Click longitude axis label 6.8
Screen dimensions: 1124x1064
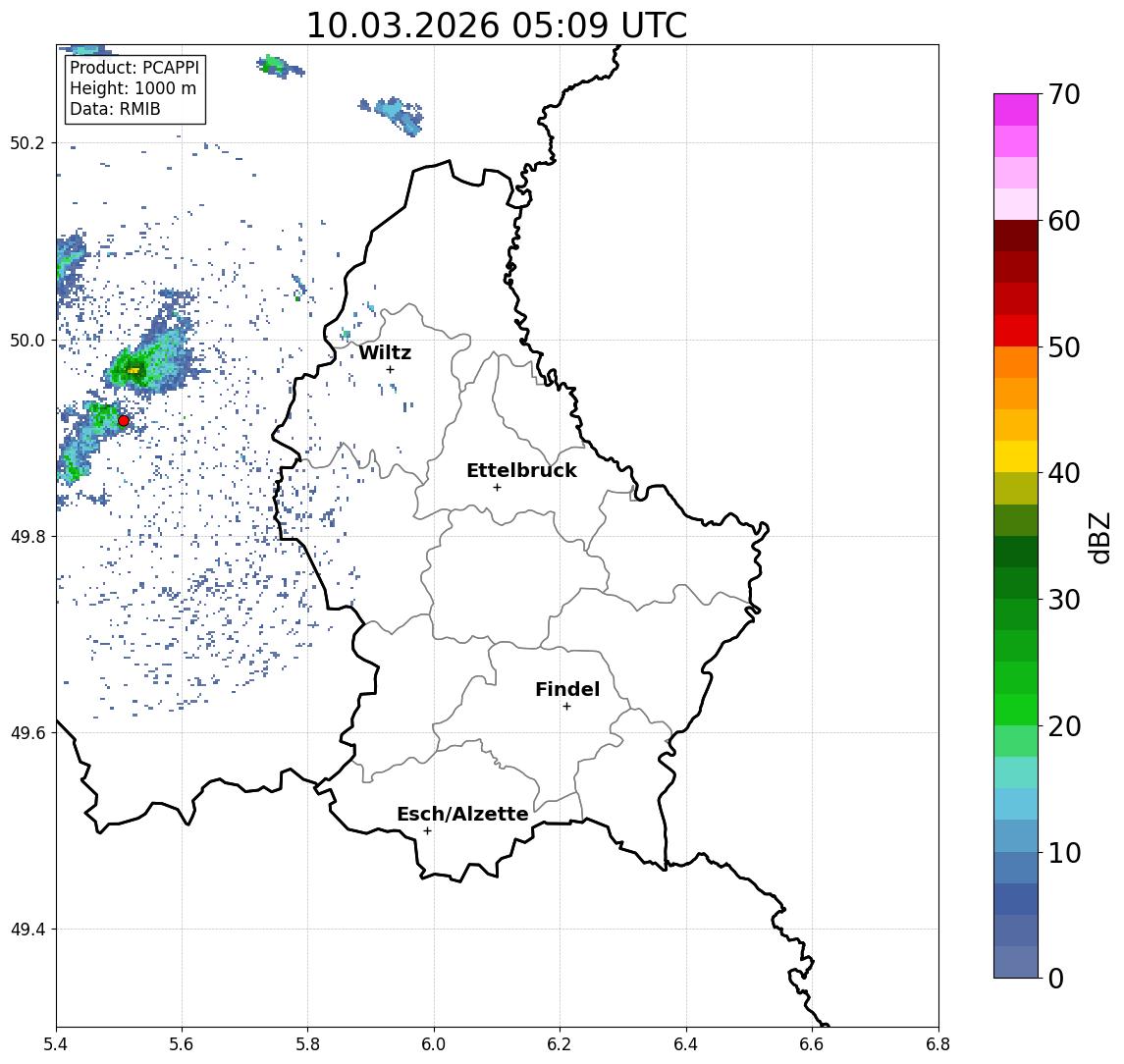938,1044
